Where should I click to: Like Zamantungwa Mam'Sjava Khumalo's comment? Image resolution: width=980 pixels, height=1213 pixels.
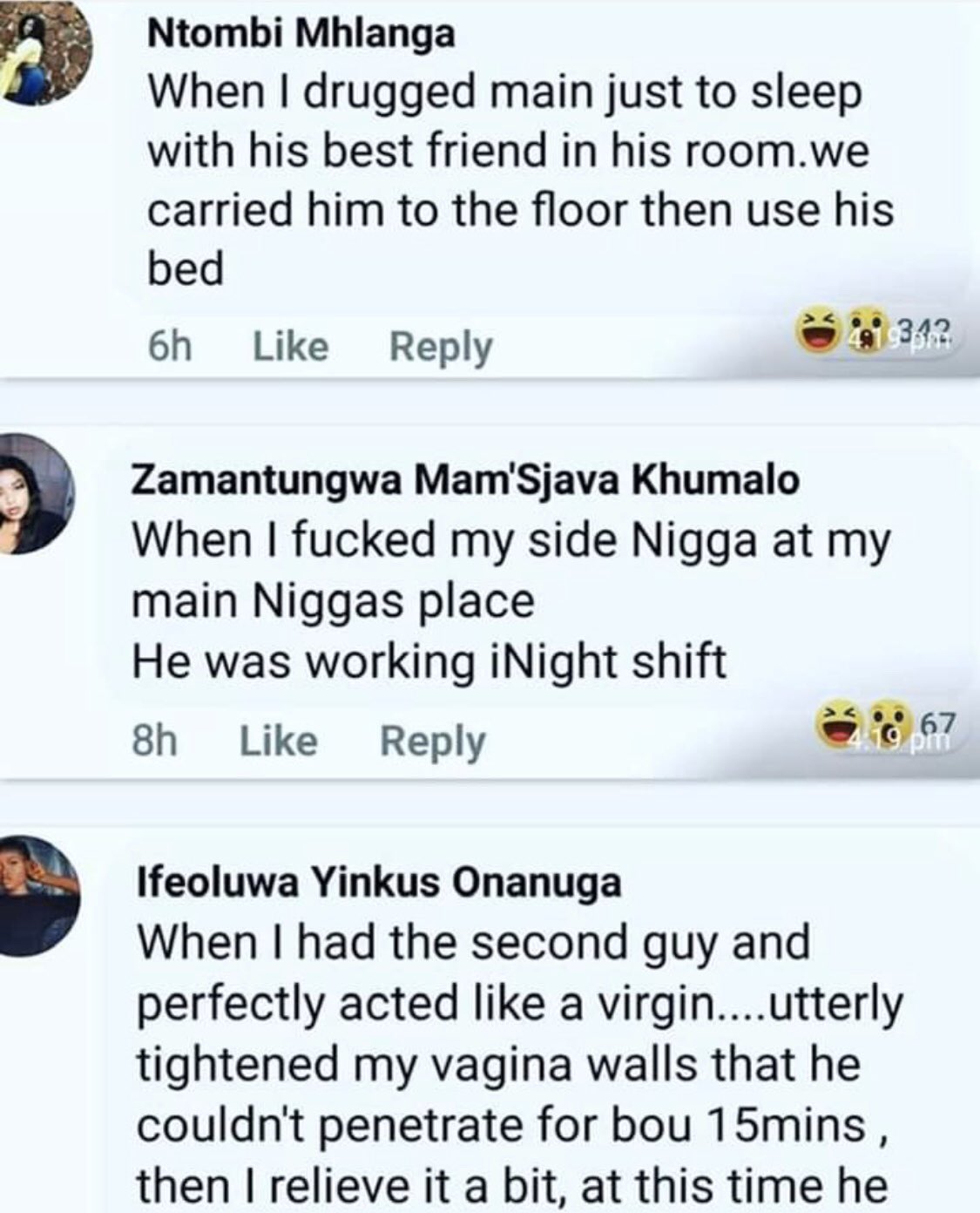point(278,742)
